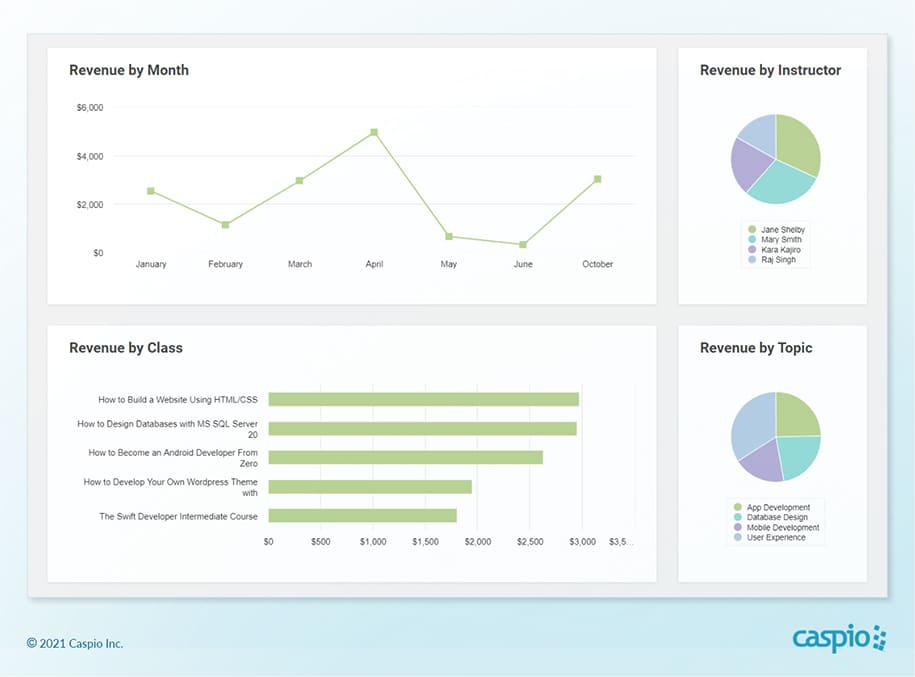Select the May data point marker
The image size is (915, 677).
(449, 237)
